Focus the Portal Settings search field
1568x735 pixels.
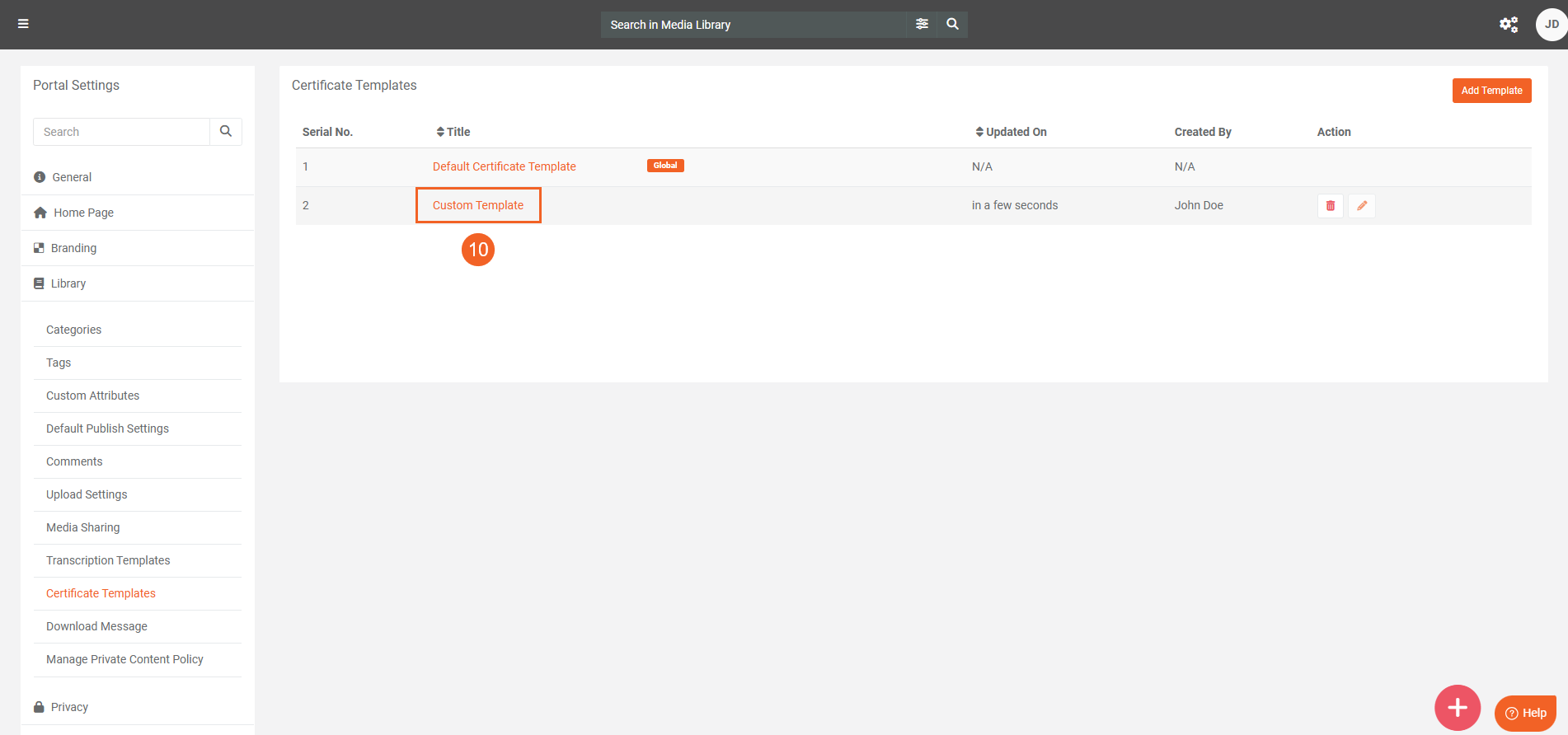(121, 132)
